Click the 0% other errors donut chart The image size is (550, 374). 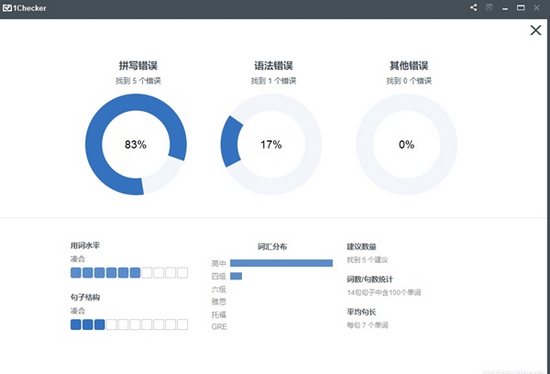[407, 144]
